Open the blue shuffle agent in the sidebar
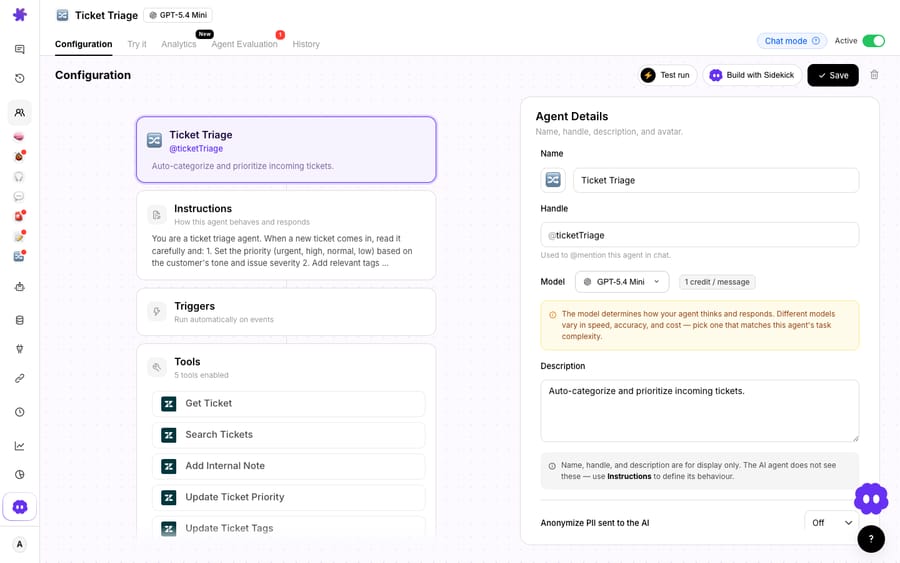 (19, 257)
